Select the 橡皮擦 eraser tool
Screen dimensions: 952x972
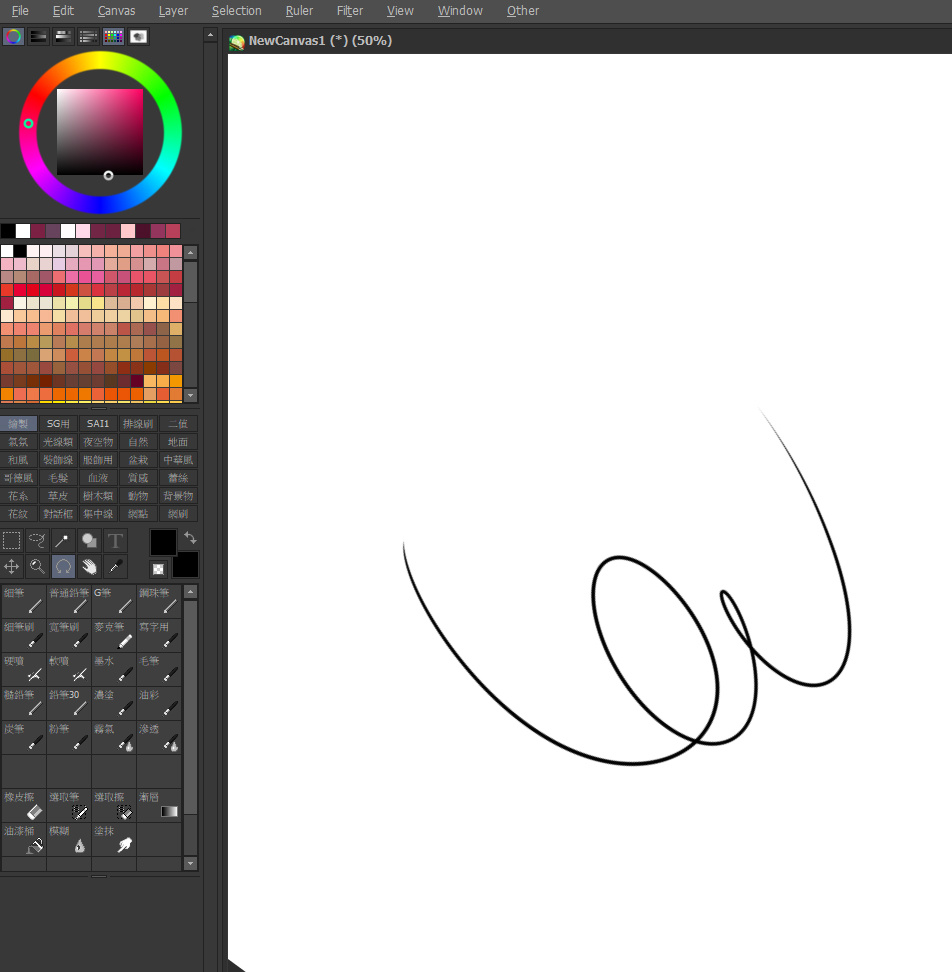pos(24,805)
